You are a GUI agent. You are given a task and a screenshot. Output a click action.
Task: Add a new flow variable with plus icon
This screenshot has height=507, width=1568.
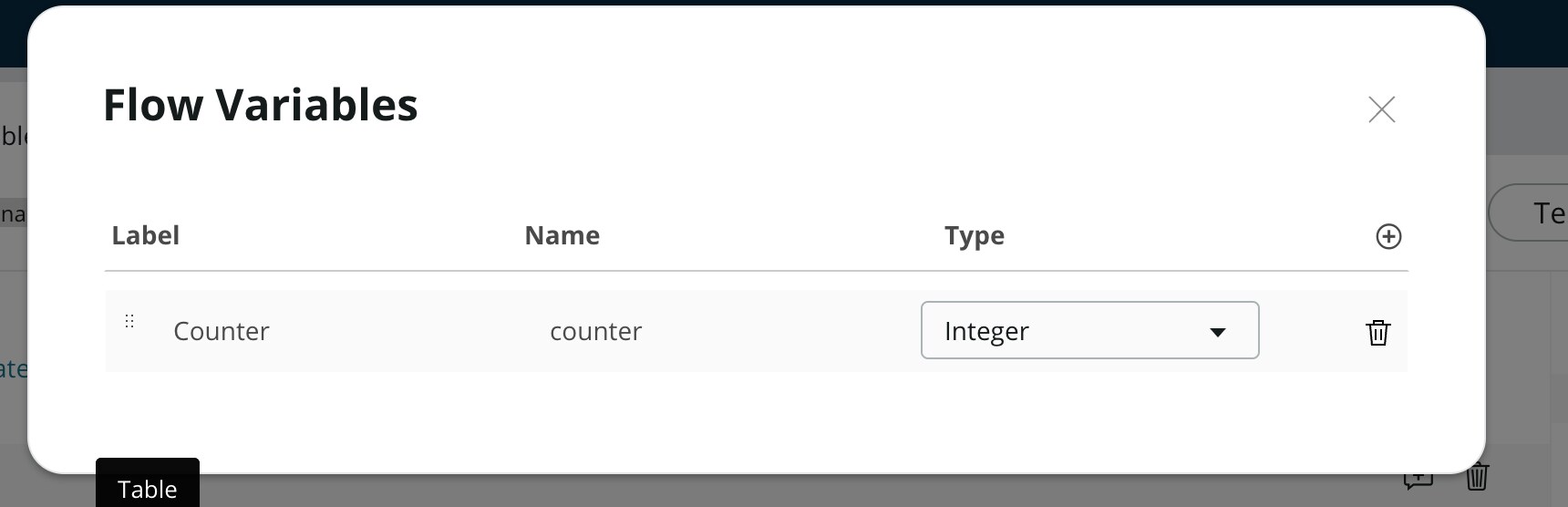pyautogui.click(x=1387, y=236)
